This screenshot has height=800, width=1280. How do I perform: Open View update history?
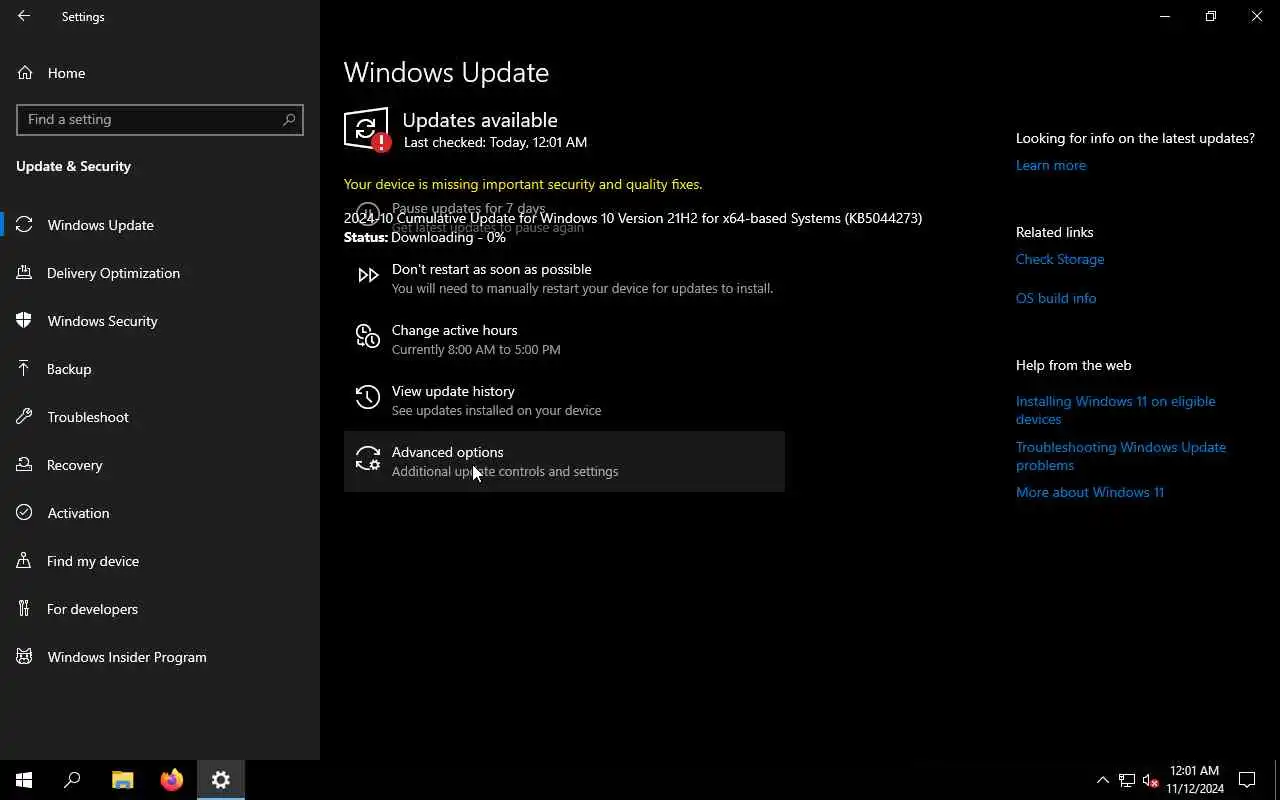point(564,400)
